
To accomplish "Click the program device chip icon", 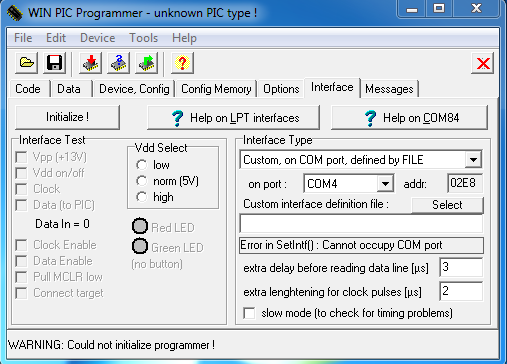I will point(90,63).
